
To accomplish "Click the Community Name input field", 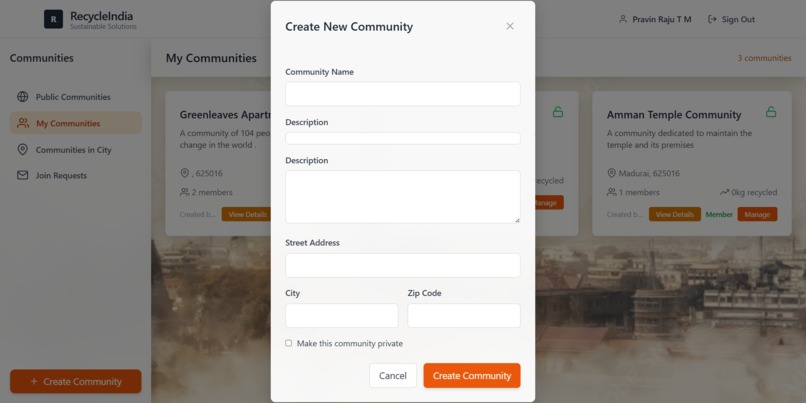I will [x=402, y=94].
